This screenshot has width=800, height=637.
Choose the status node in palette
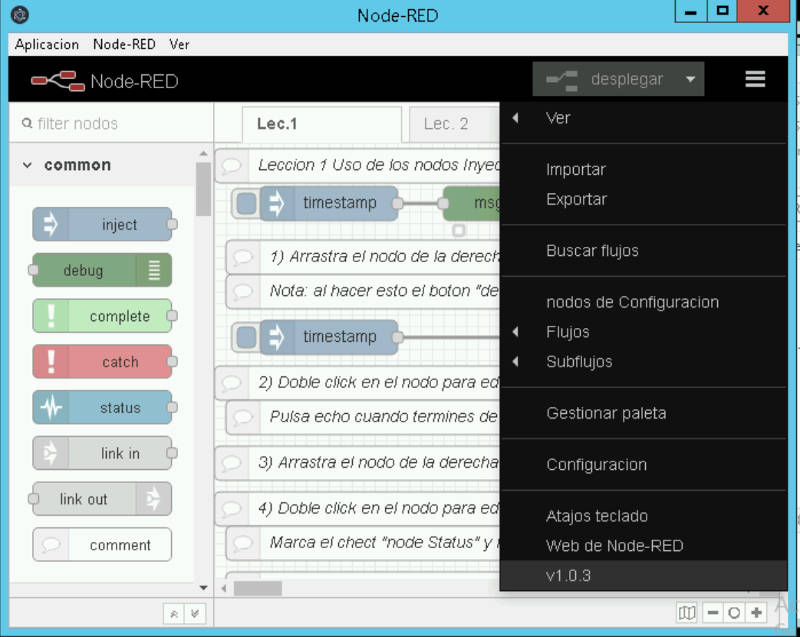(102, 408)
